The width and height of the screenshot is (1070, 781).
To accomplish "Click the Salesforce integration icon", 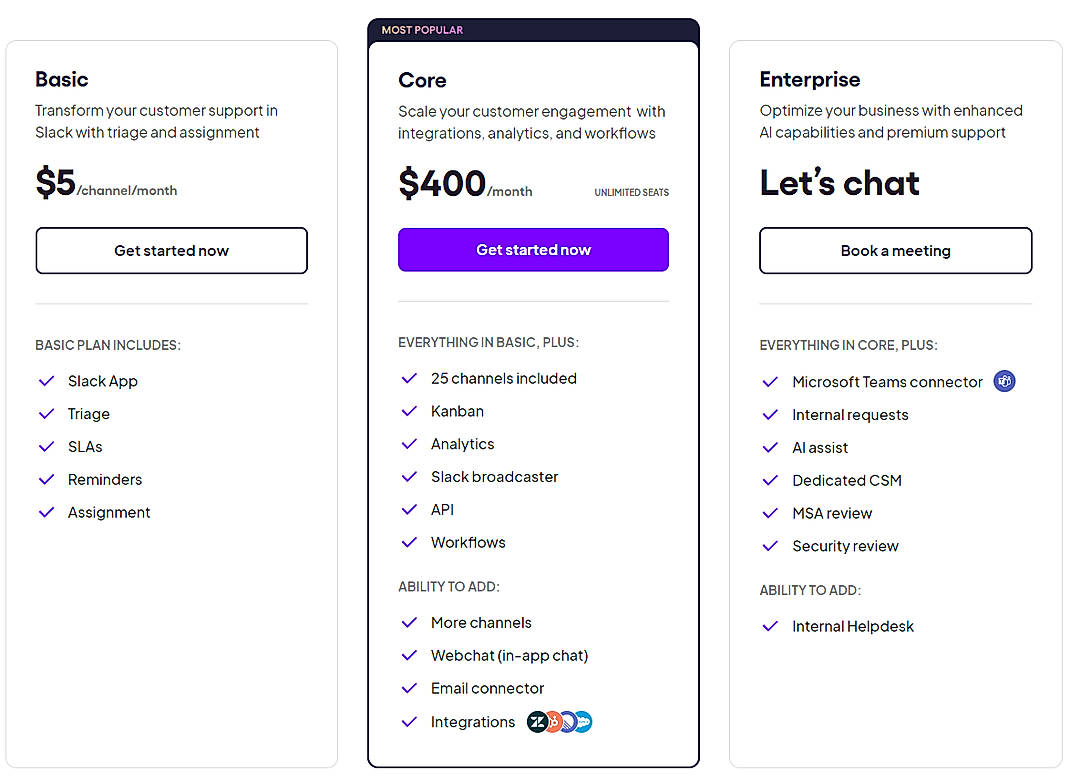I will (x=584, y=721).
